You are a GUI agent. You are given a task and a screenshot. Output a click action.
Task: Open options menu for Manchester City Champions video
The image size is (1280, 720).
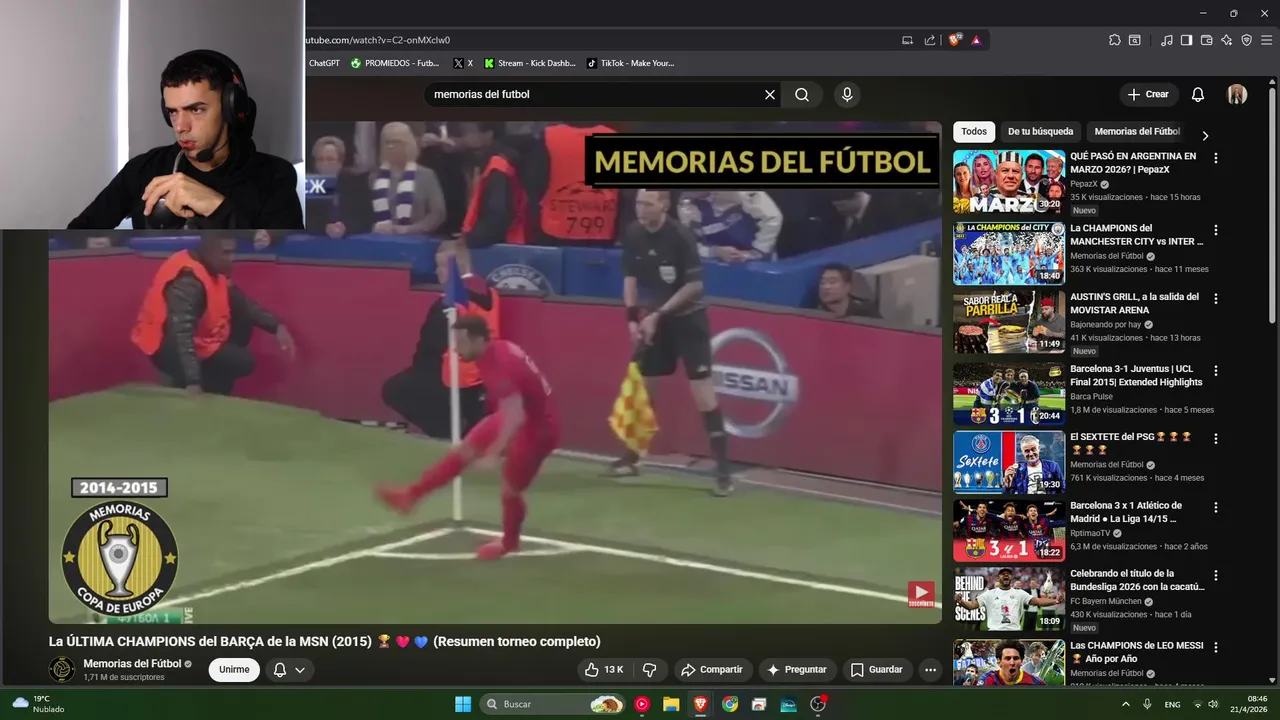coord(1216,229)
